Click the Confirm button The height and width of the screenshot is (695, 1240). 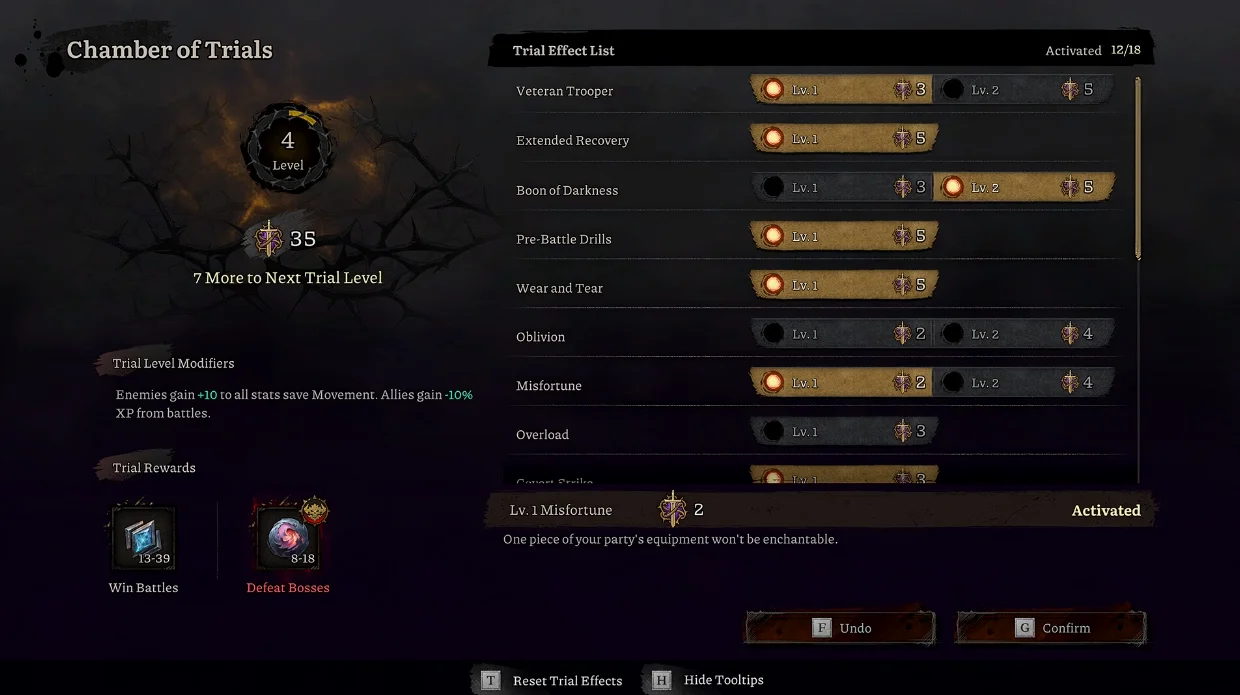[x=1051, y=628]
